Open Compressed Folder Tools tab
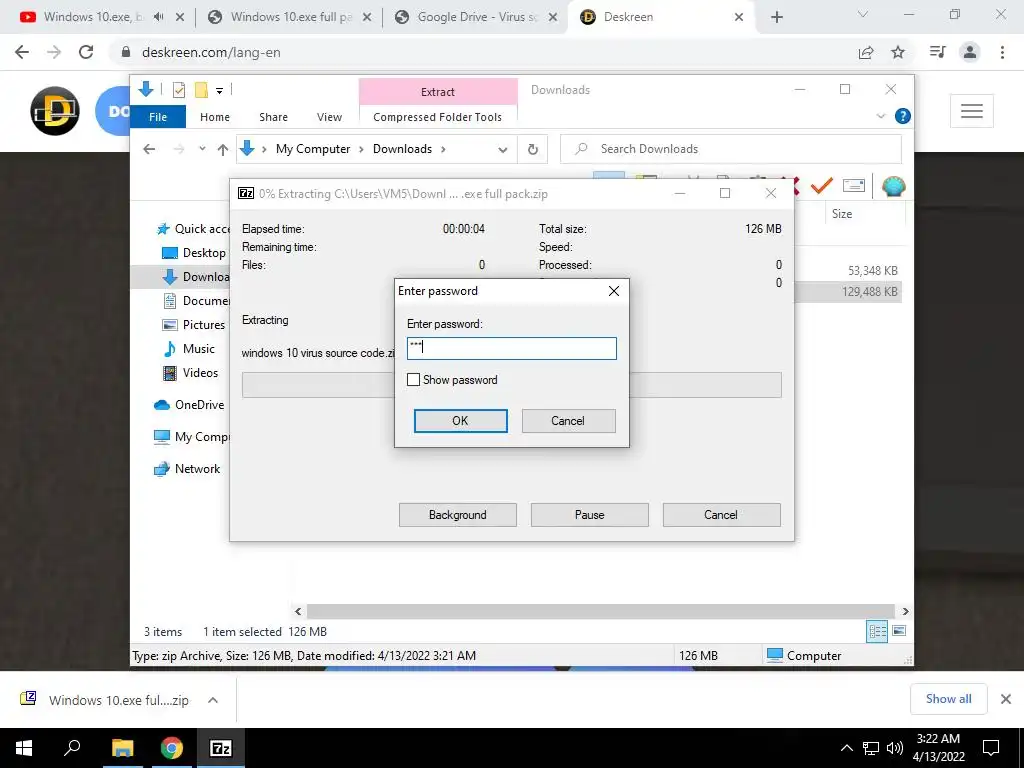 438,117
